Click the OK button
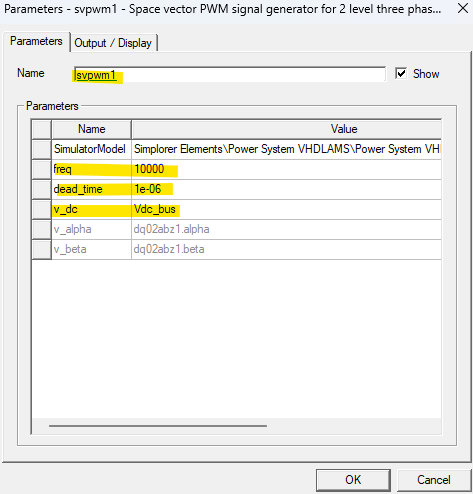Image resolution: width=473 pixels, height=494 pixels. click(x=353, y=480)
